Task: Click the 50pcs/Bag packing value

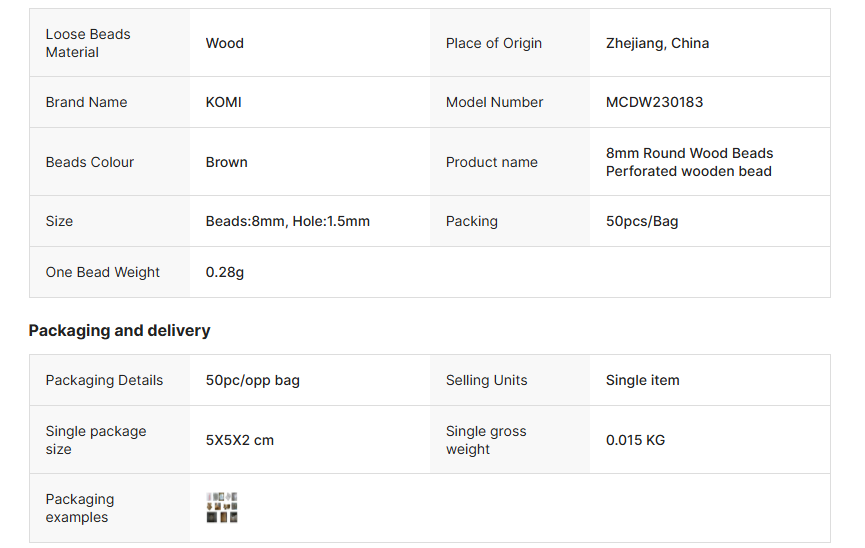Action: click(641, 221)
